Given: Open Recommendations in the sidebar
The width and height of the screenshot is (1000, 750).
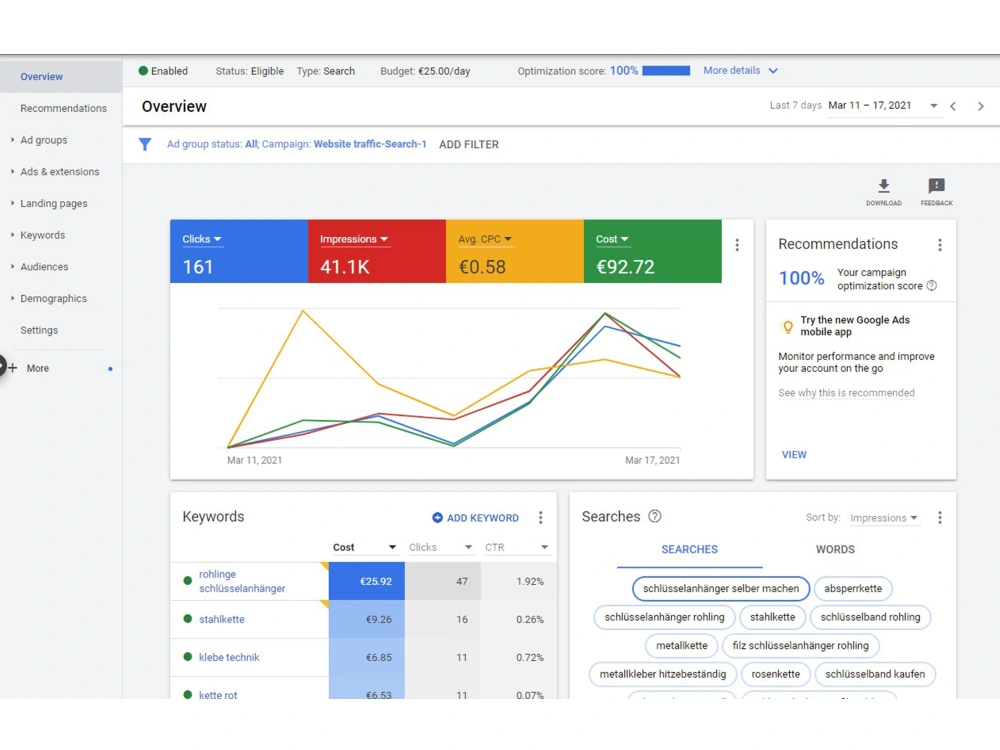Looking at the screenshot, I should point(63,108).
